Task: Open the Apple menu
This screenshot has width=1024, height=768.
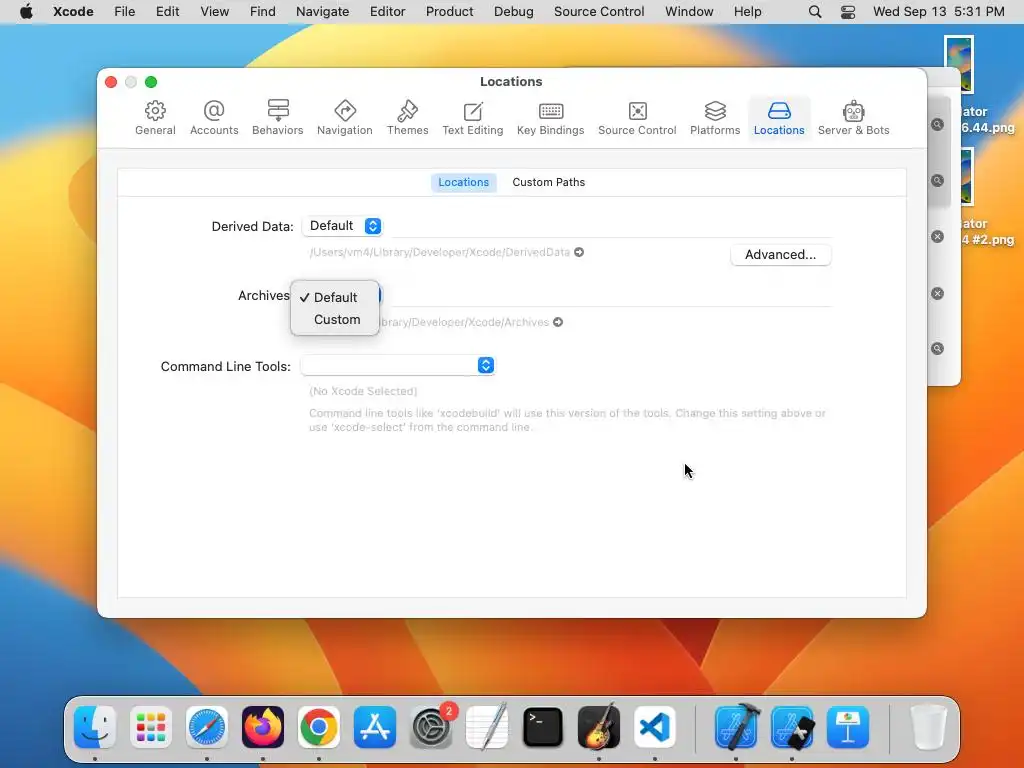Action: click(x=26, y=12)
